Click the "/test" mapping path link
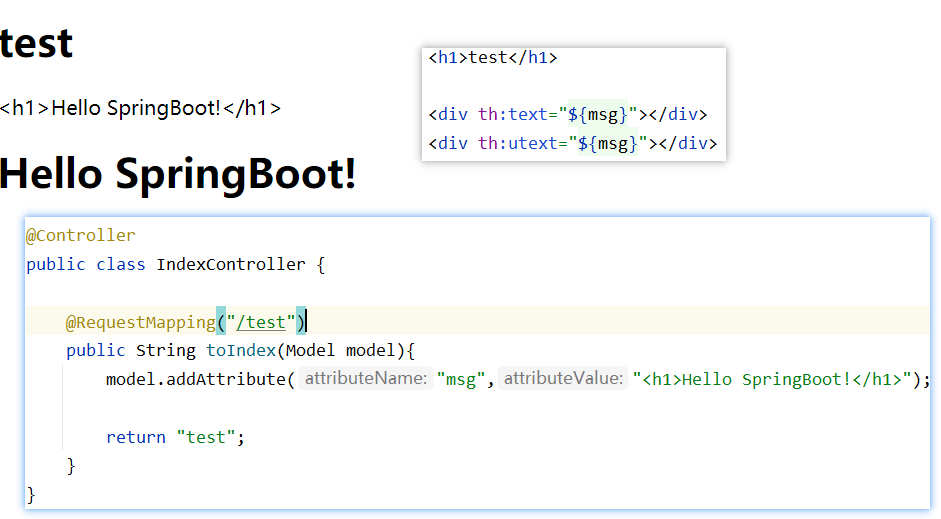The image size is (941, 519). click(x=261, y=322)
